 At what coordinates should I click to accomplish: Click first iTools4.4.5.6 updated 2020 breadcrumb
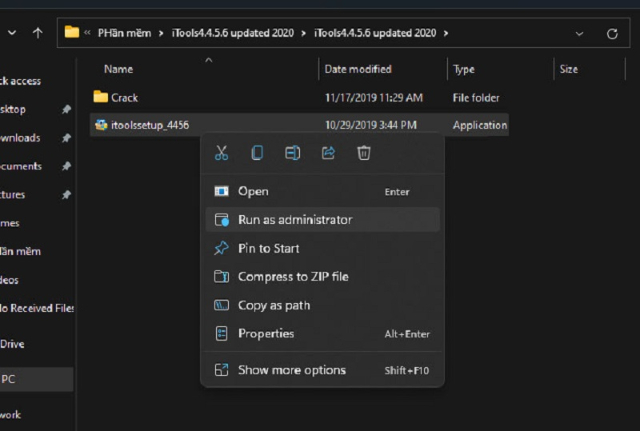pyautogui.click(x=233, y=33)
